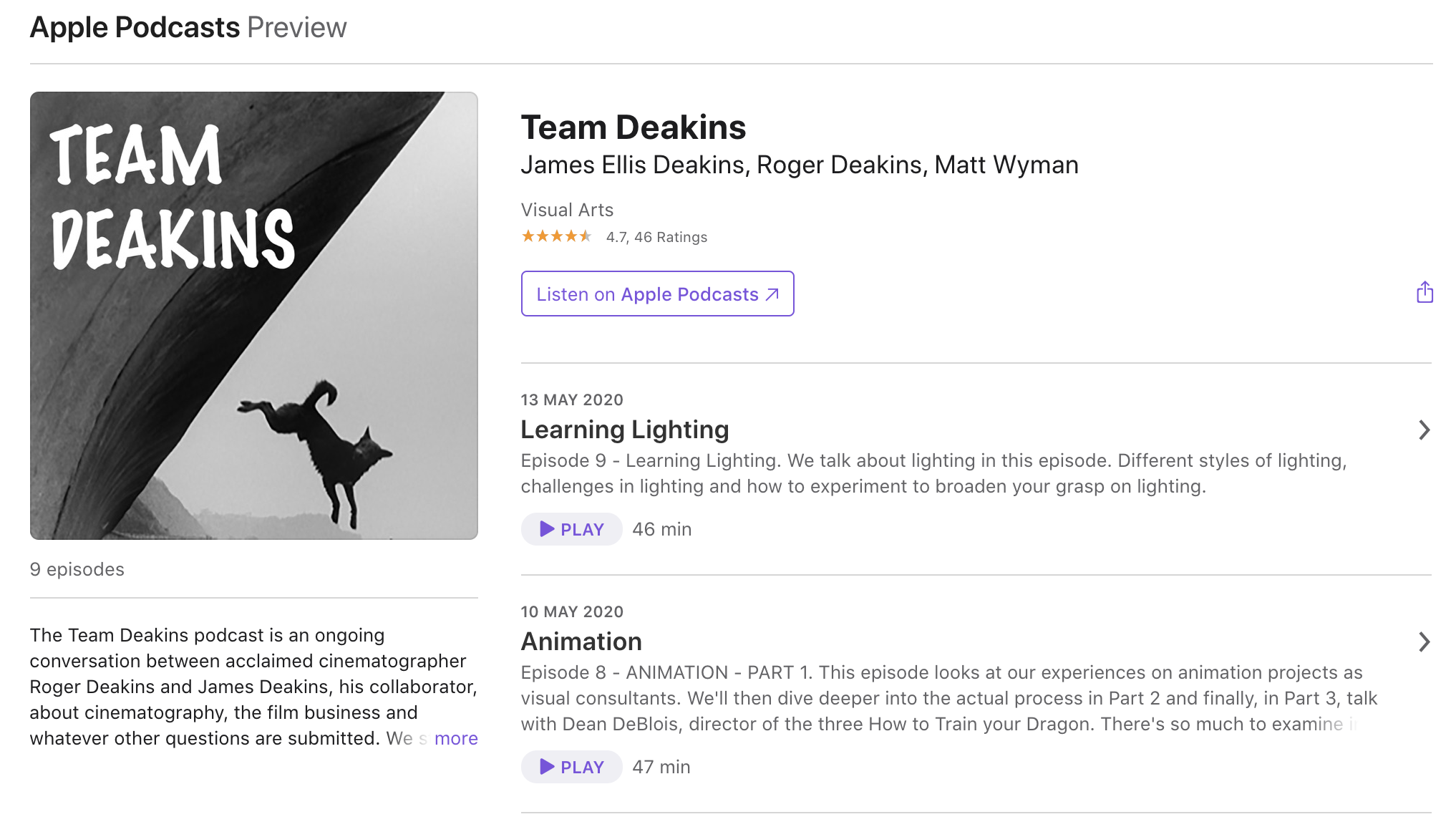Click the 9 episodes count
This screenshot has height=837, width=1456.
coord(77,569)
